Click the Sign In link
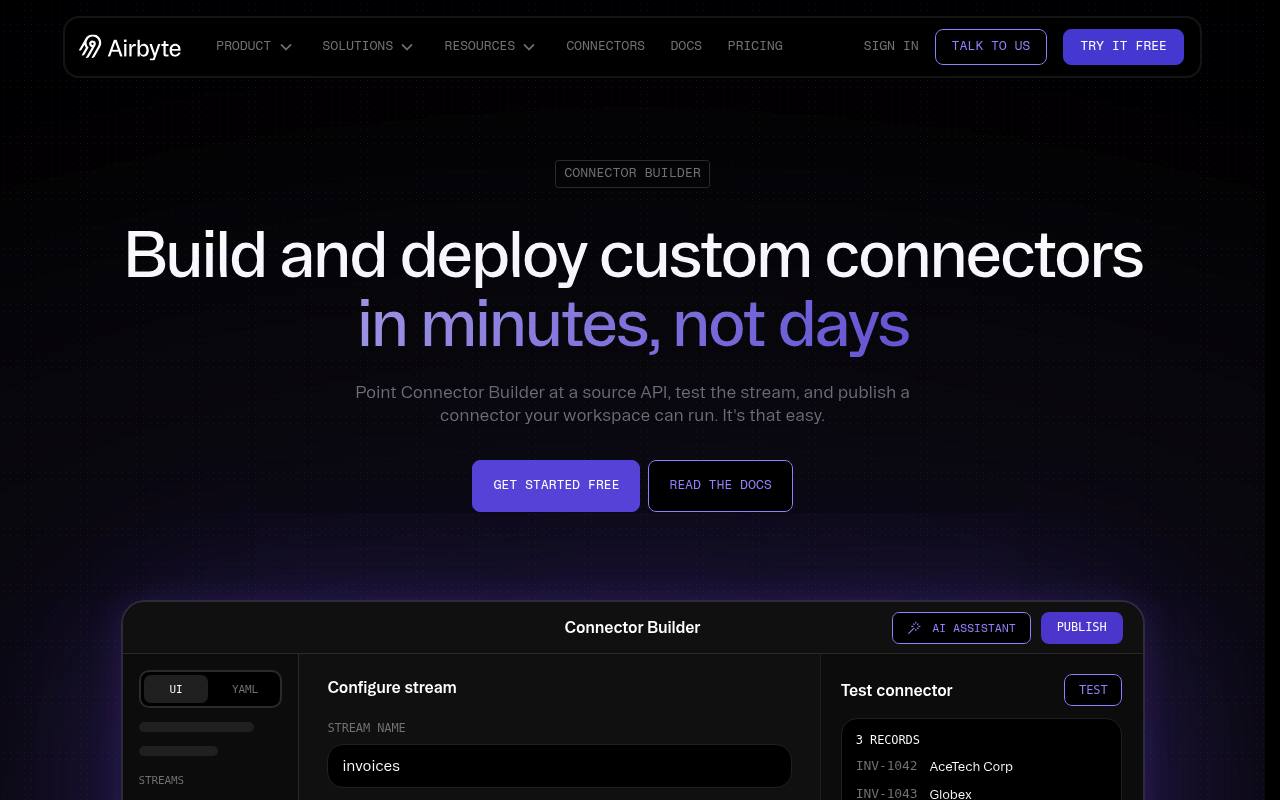This screenshot has height=800, width=1280. click(x=891, y=46)
